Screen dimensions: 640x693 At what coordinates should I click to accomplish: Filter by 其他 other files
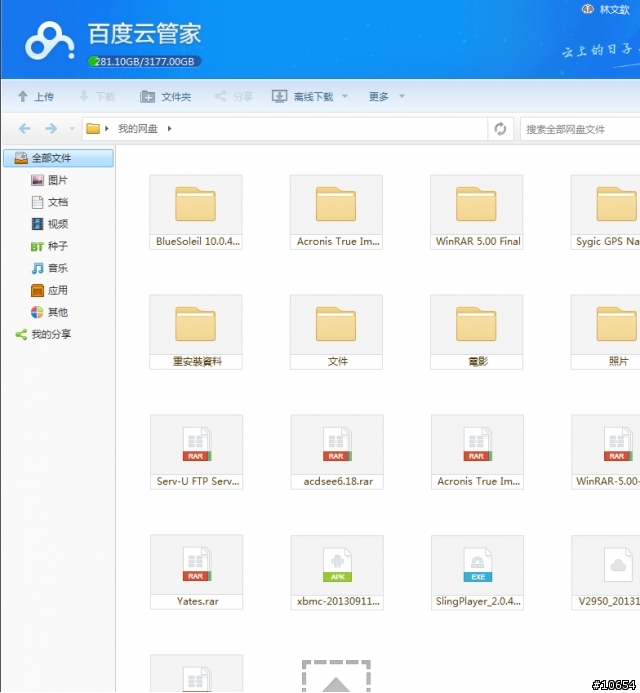tap(50, 312)
